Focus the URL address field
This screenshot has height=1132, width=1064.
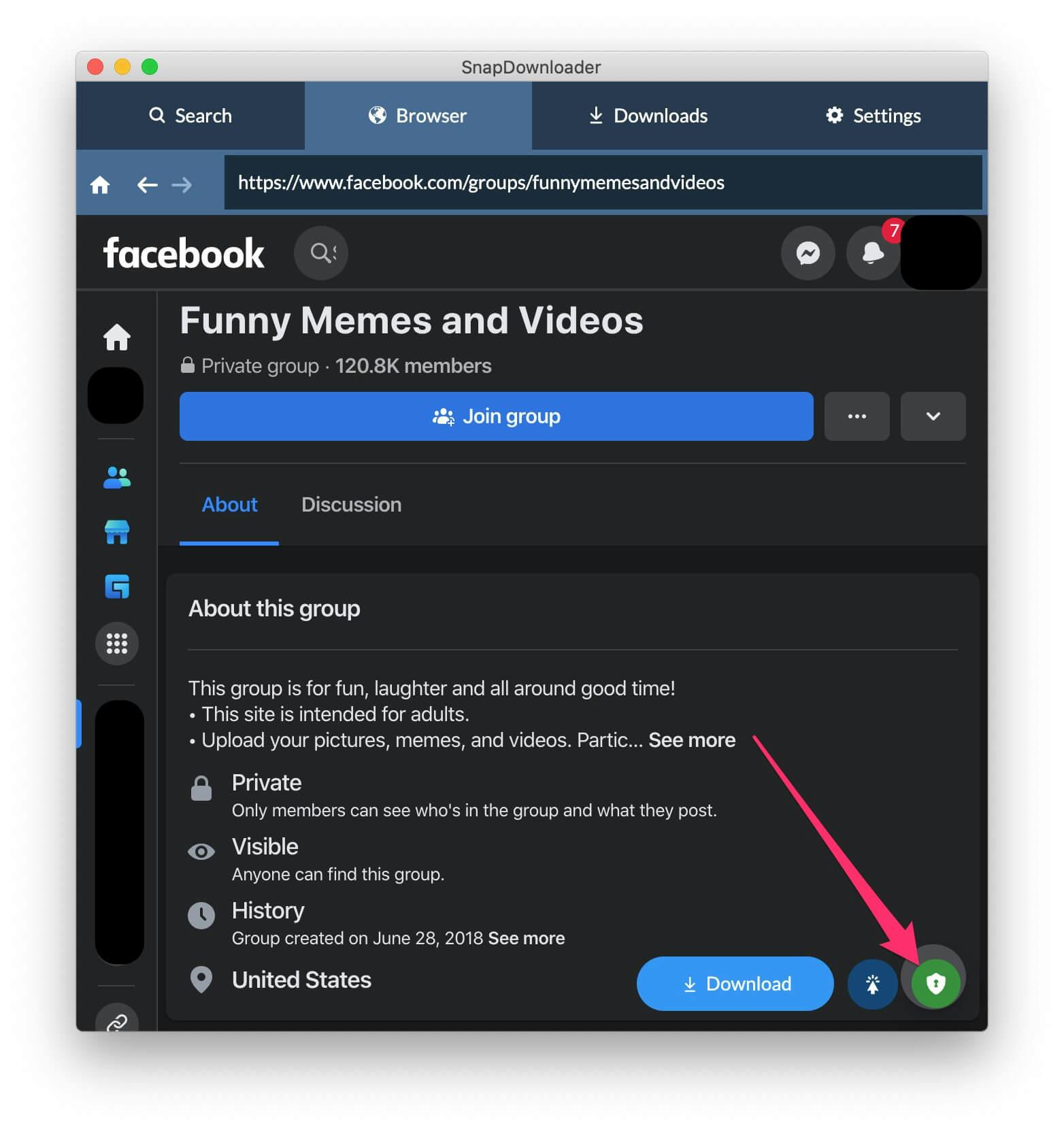[x=603, y=182]
